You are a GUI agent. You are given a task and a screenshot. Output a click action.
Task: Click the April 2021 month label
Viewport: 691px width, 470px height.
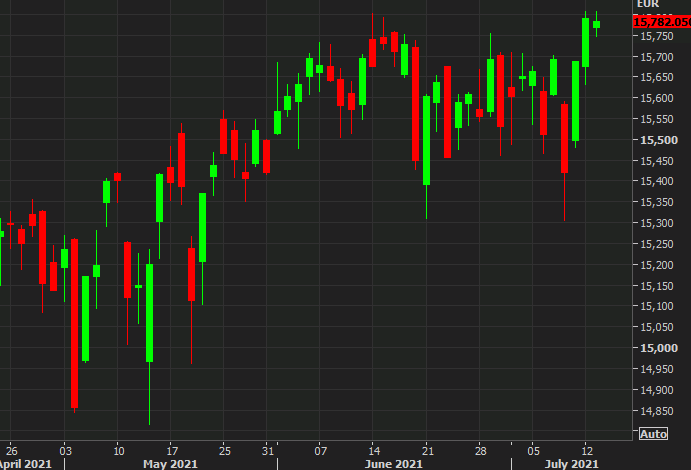tap(25, 464)
